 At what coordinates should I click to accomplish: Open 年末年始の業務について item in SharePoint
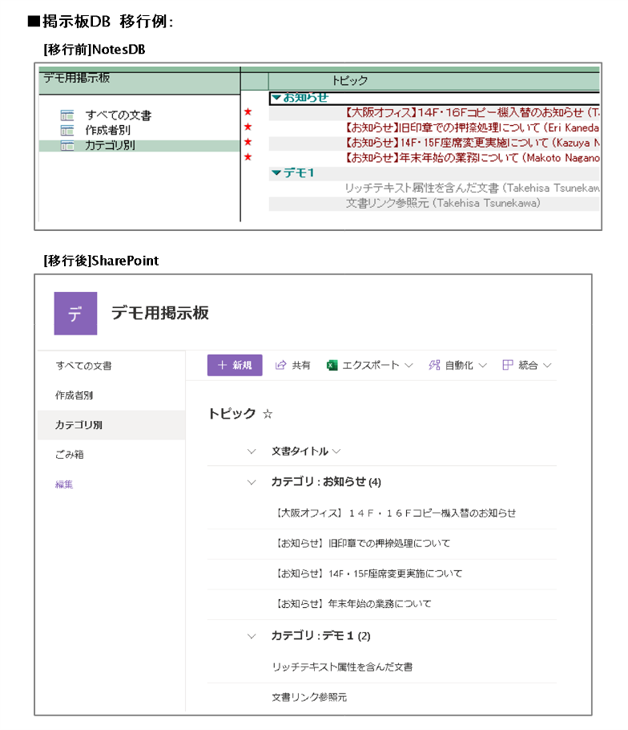[x=353, y=604]
